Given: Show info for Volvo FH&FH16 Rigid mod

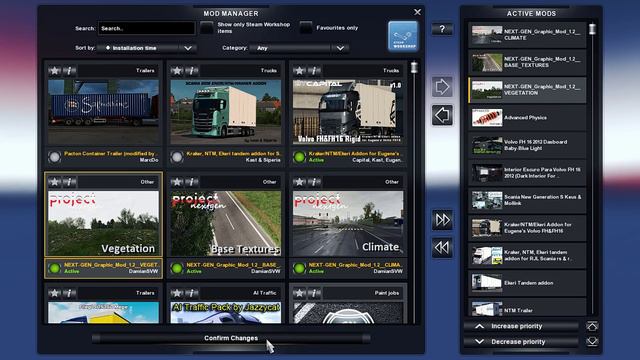Looking at the screenshot, I should coord(314,71).
